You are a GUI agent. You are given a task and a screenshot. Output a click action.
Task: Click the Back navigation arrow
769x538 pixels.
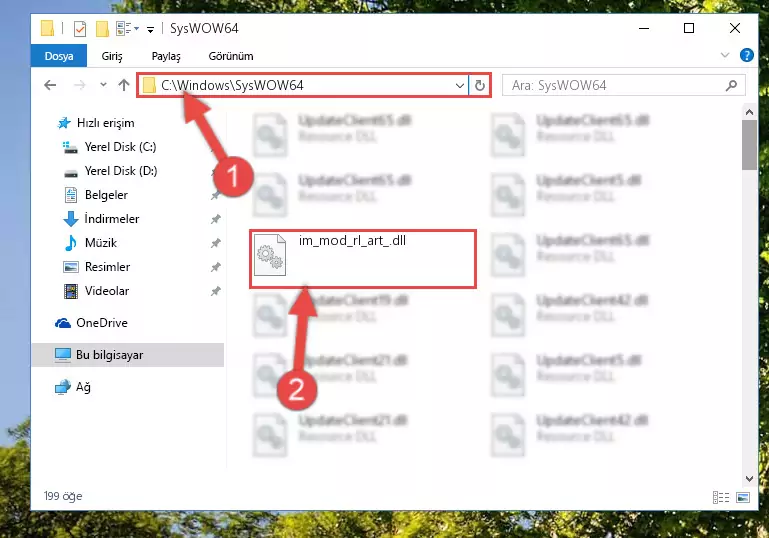(x=50, y=85)
